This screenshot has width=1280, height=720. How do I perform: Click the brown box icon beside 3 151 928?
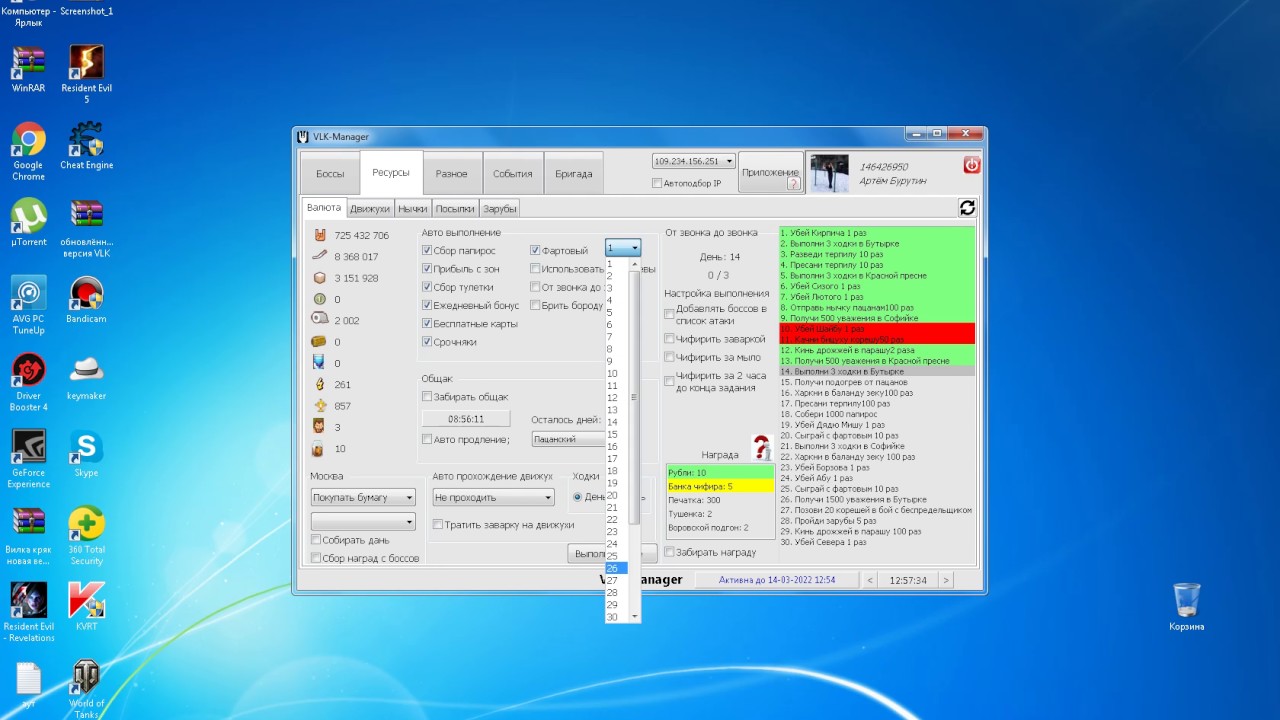point(320,278)
